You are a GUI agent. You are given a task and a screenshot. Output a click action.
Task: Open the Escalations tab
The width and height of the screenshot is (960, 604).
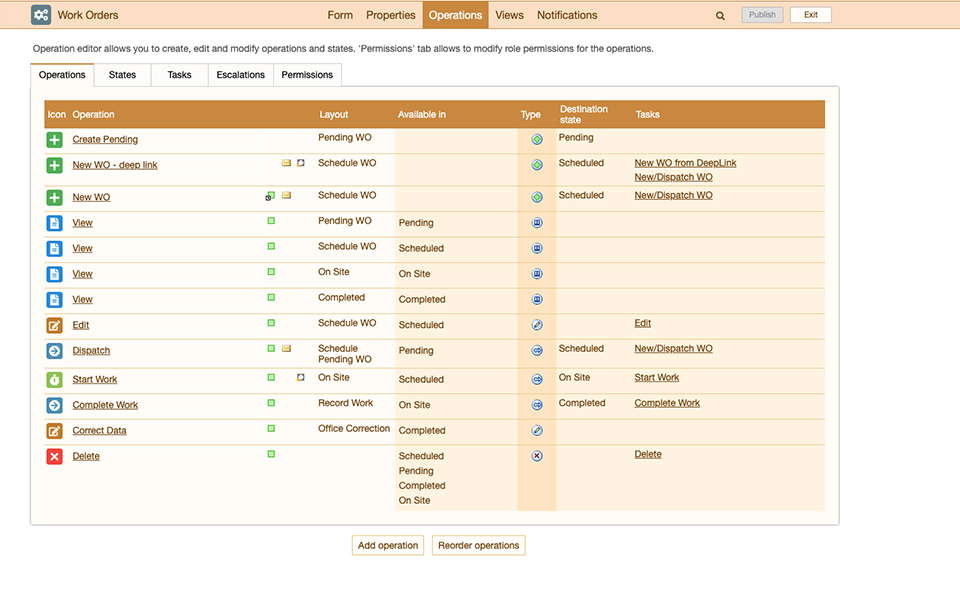click(x=241, y=75)
